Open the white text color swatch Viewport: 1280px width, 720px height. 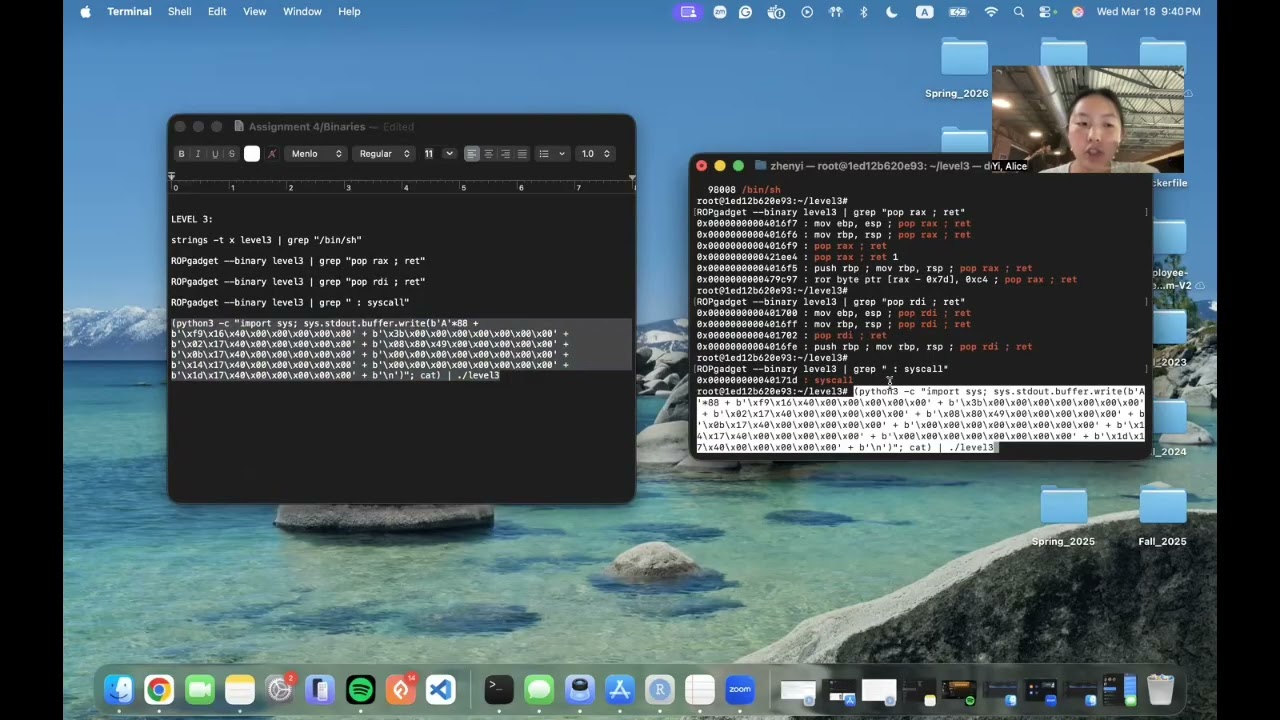(x=252, y=154)
